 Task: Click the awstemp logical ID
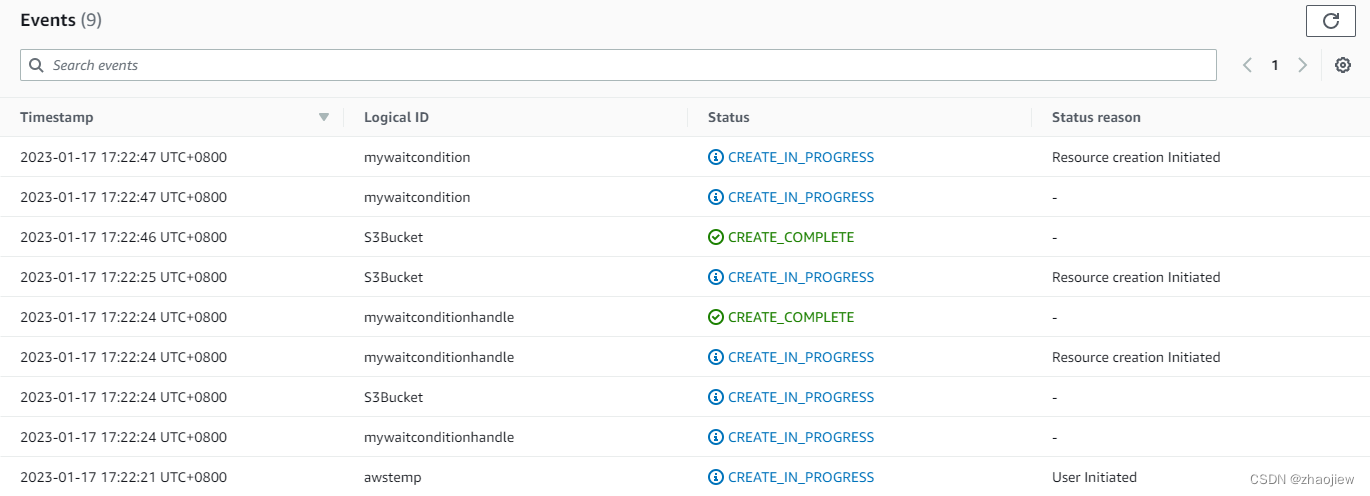(393, 477)
